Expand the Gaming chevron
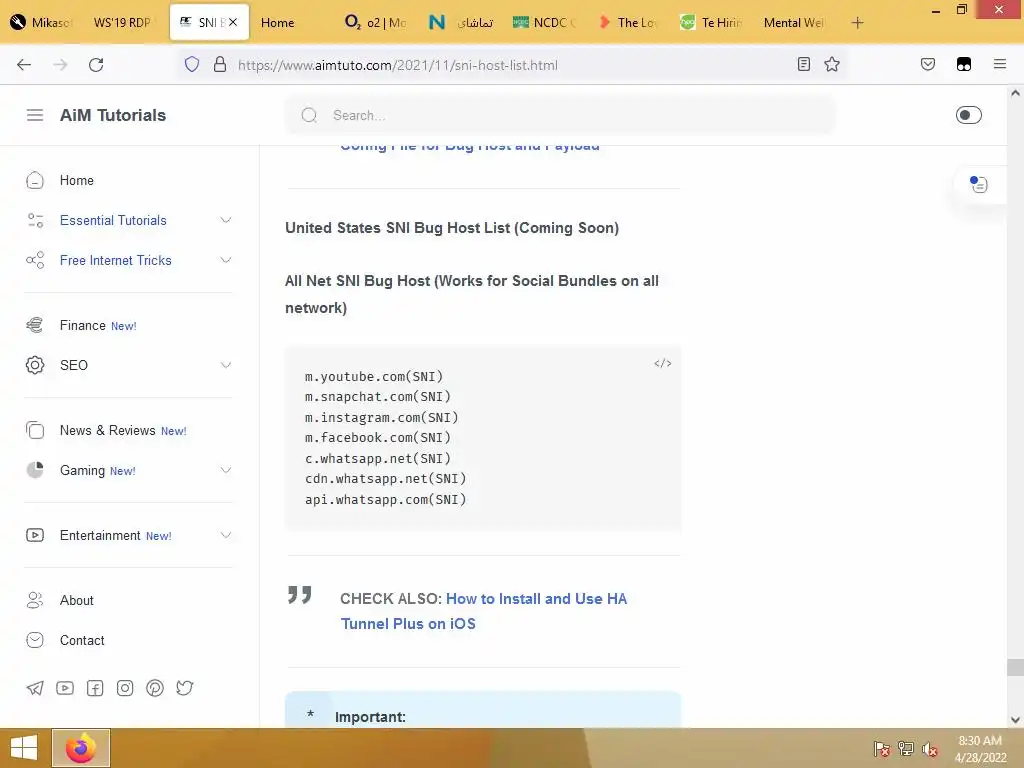 click(225, 470)
